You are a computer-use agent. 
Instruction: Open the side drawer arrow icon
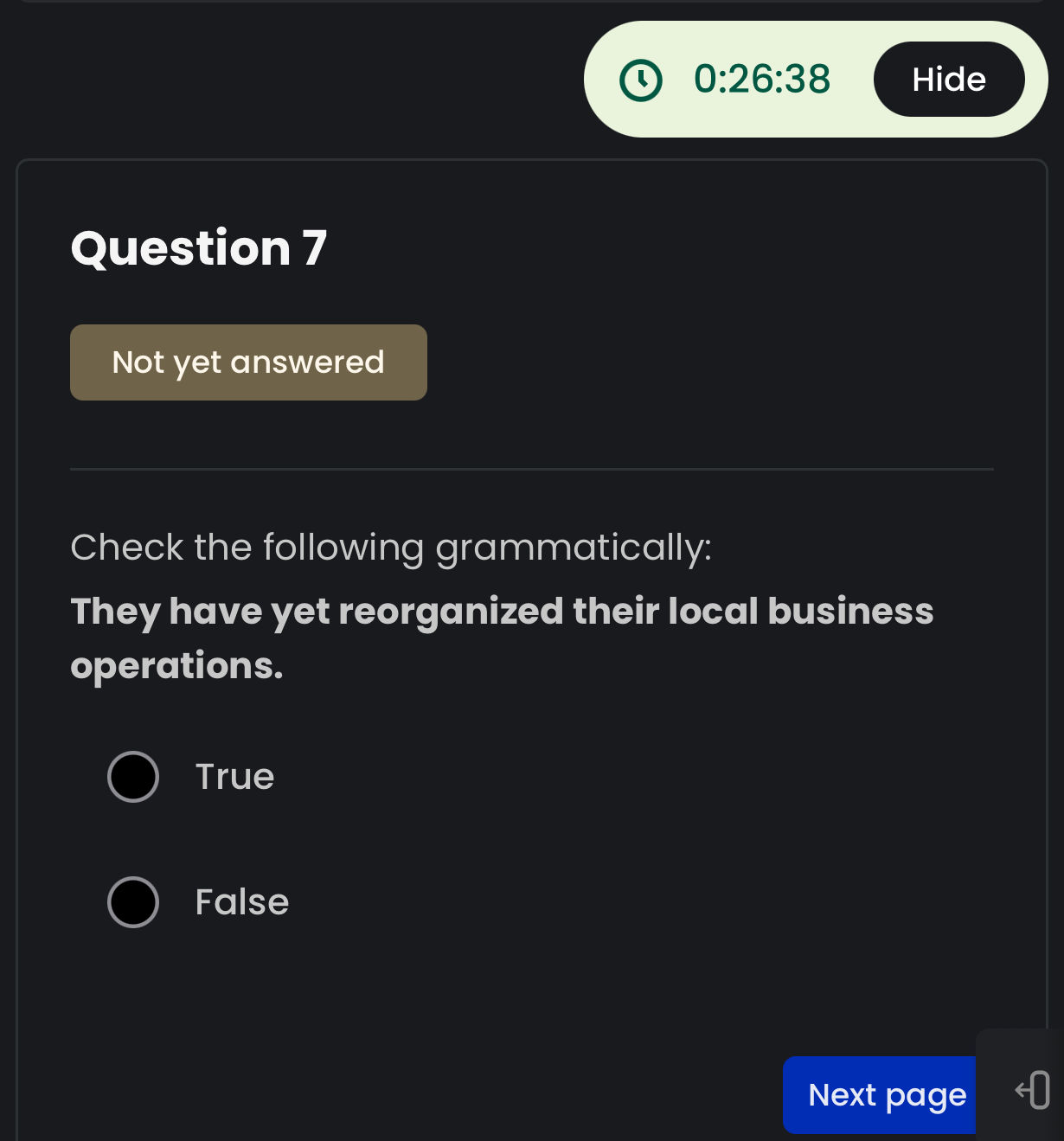(1033, 1090)
